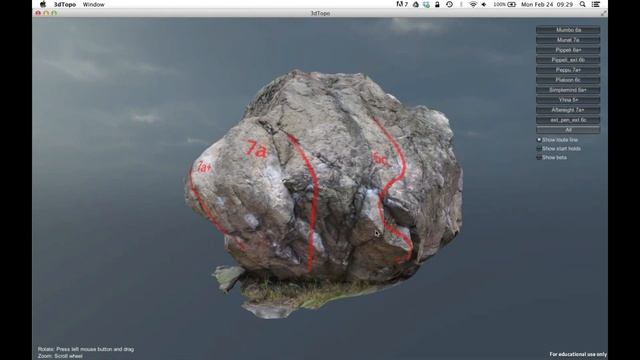
Task: Open the Window menu
Action: tap(93, 4)
